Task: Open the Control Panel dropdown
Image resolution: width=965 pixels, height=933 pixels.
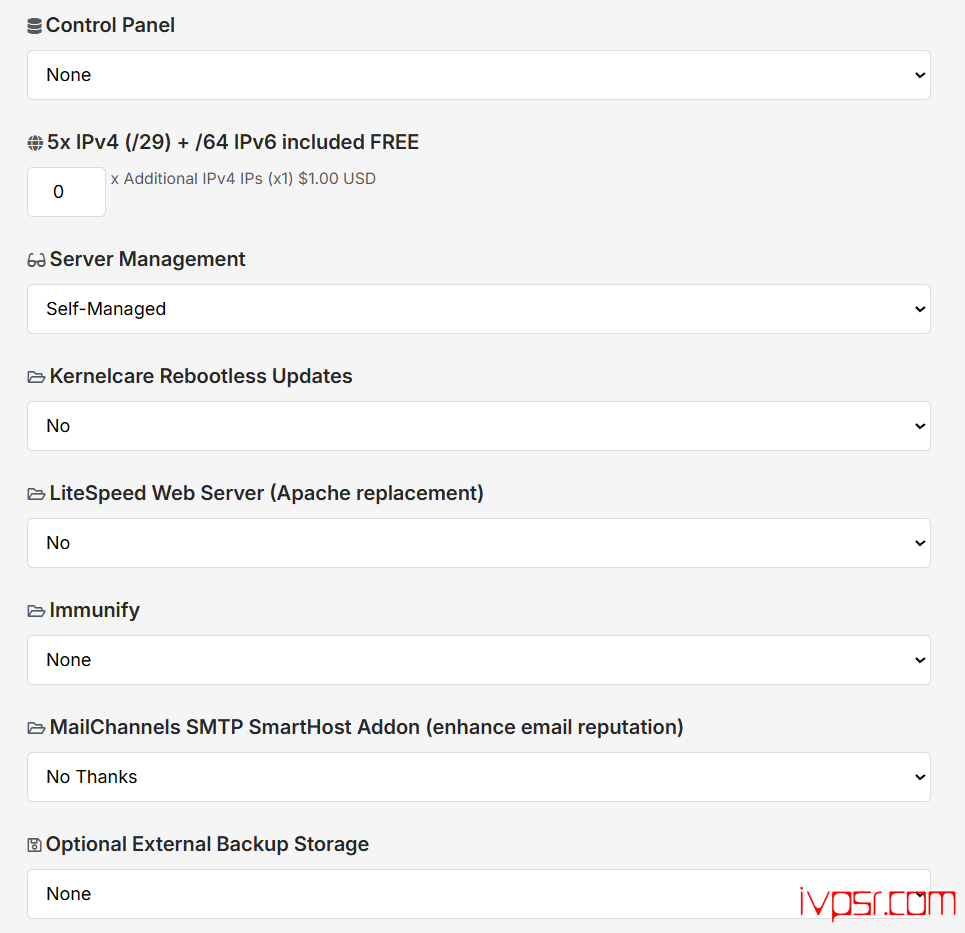Action: point(478,75)
